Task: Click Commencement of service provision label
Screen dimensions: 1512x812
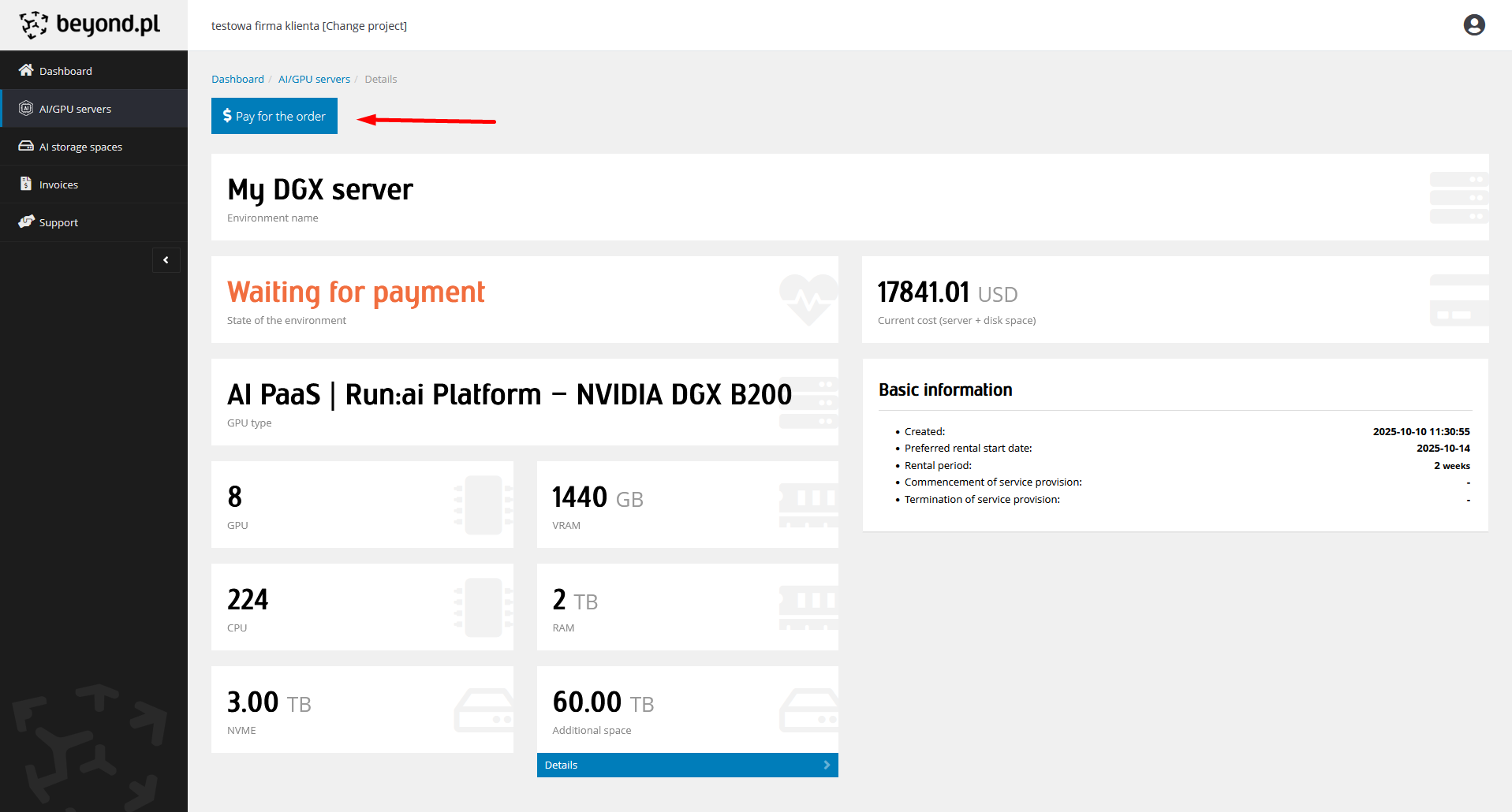Action: pos(993,482)
